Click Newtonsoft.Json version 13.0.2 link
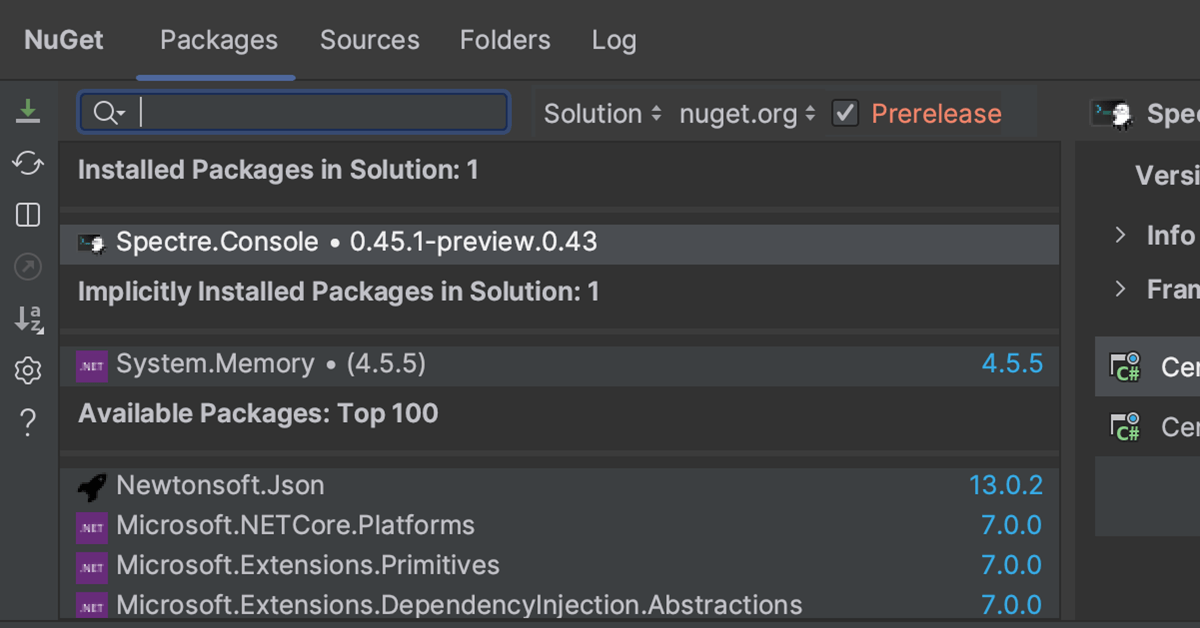The width and height of the screenshot is (1200, 628). click(x=1005, y=486)
